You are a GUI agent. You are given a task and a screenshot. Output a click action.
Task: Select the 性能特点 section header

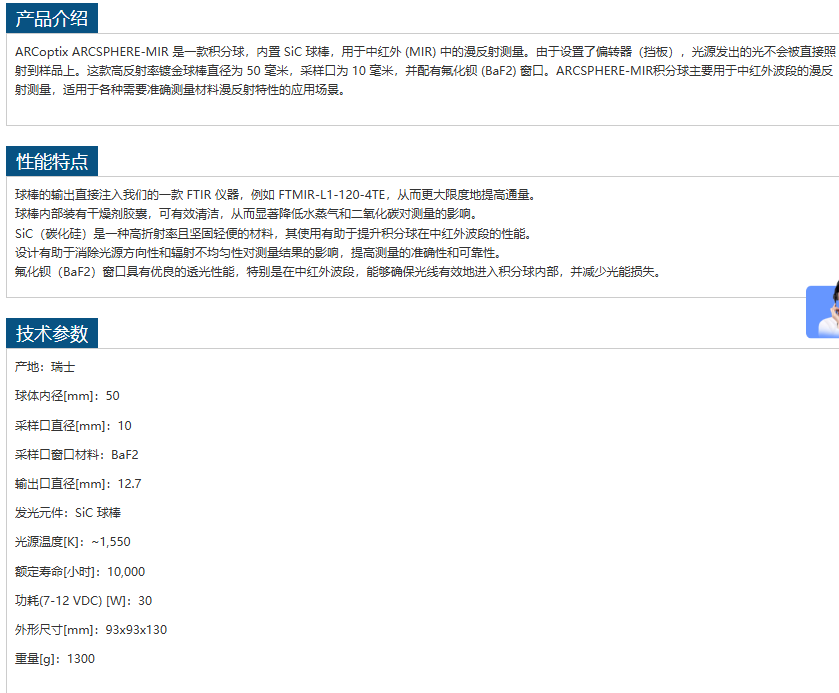point(52,162)
